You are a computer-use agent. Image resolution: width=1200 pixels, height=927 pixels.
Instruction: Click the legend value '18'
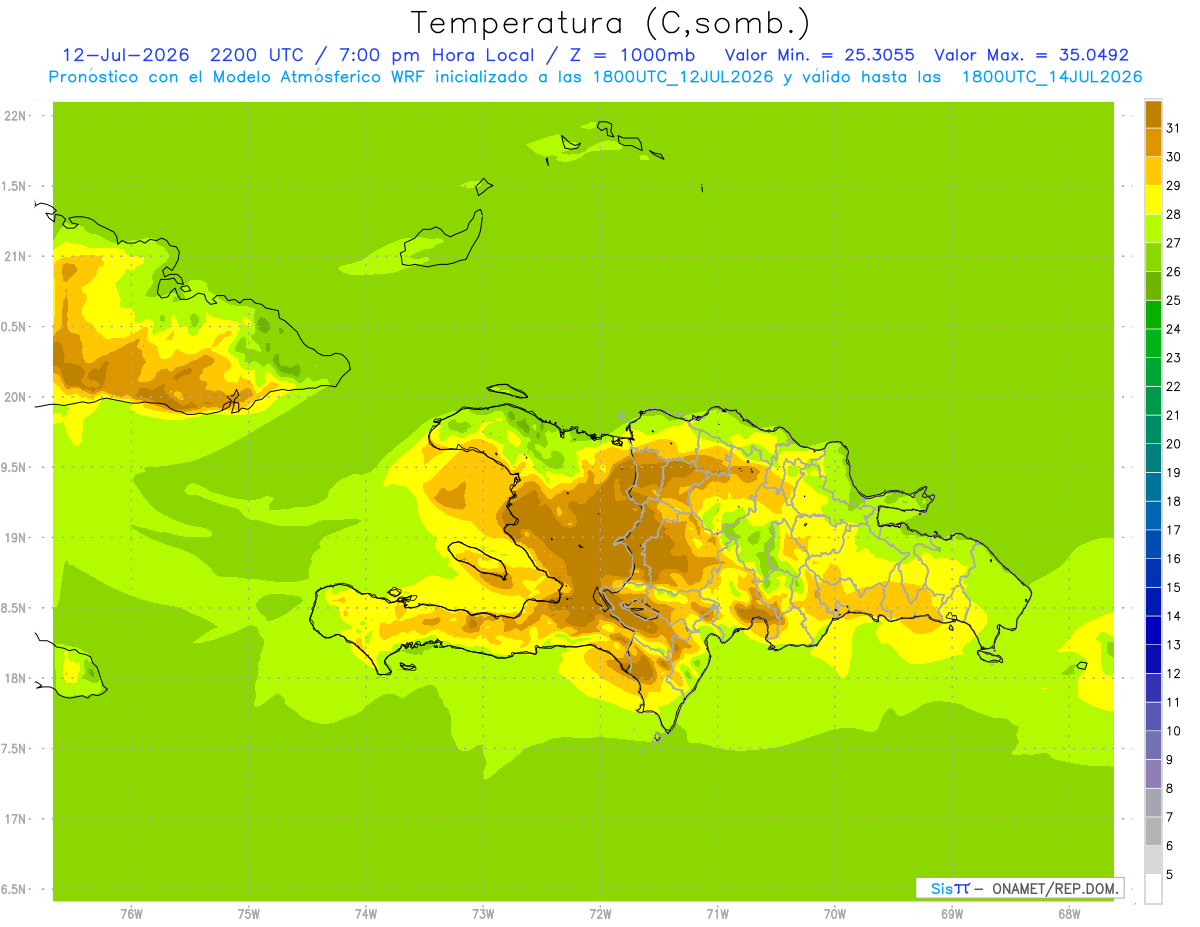[x=1173, y=501]
